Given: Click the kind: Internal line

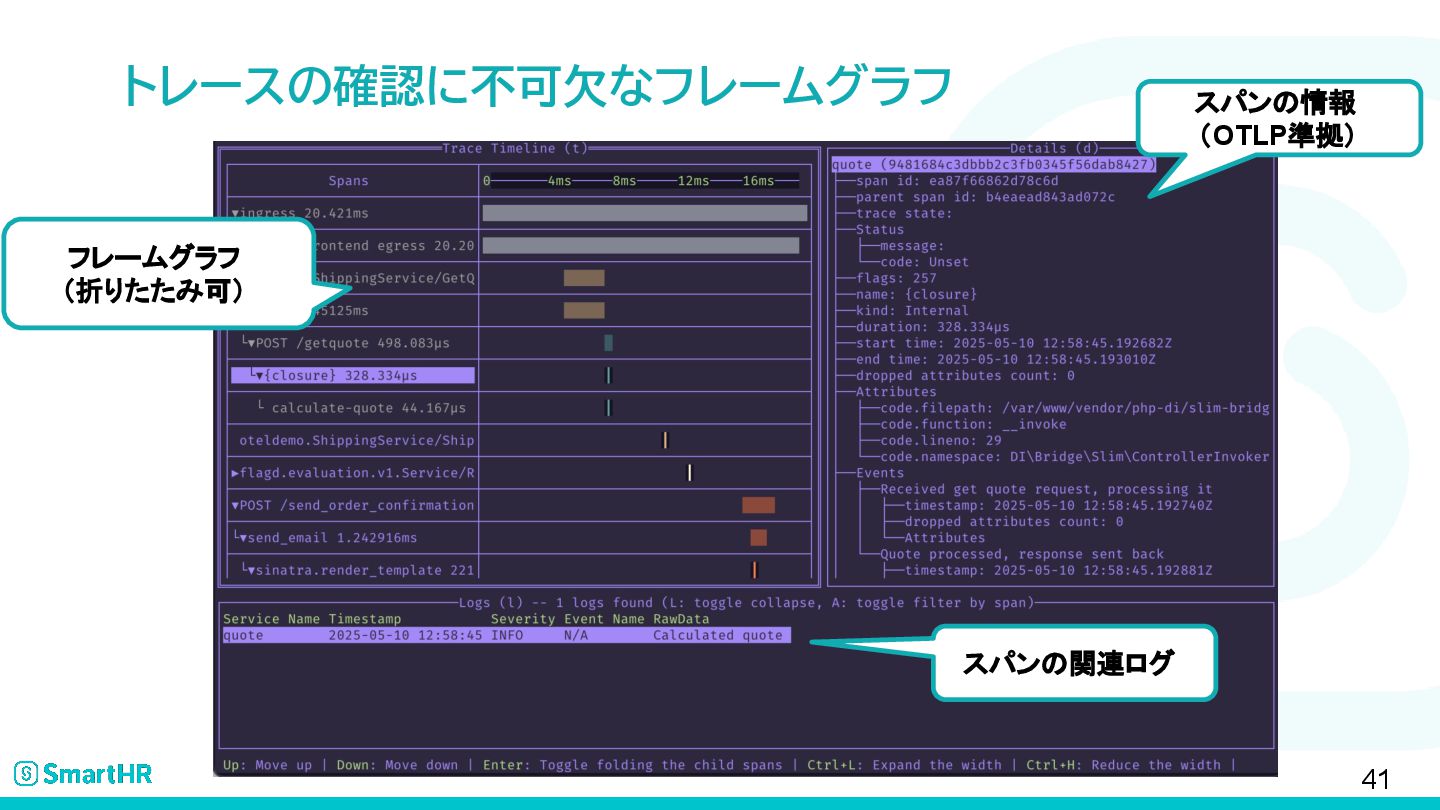Looking at the screenshot, I should [912, 310].
